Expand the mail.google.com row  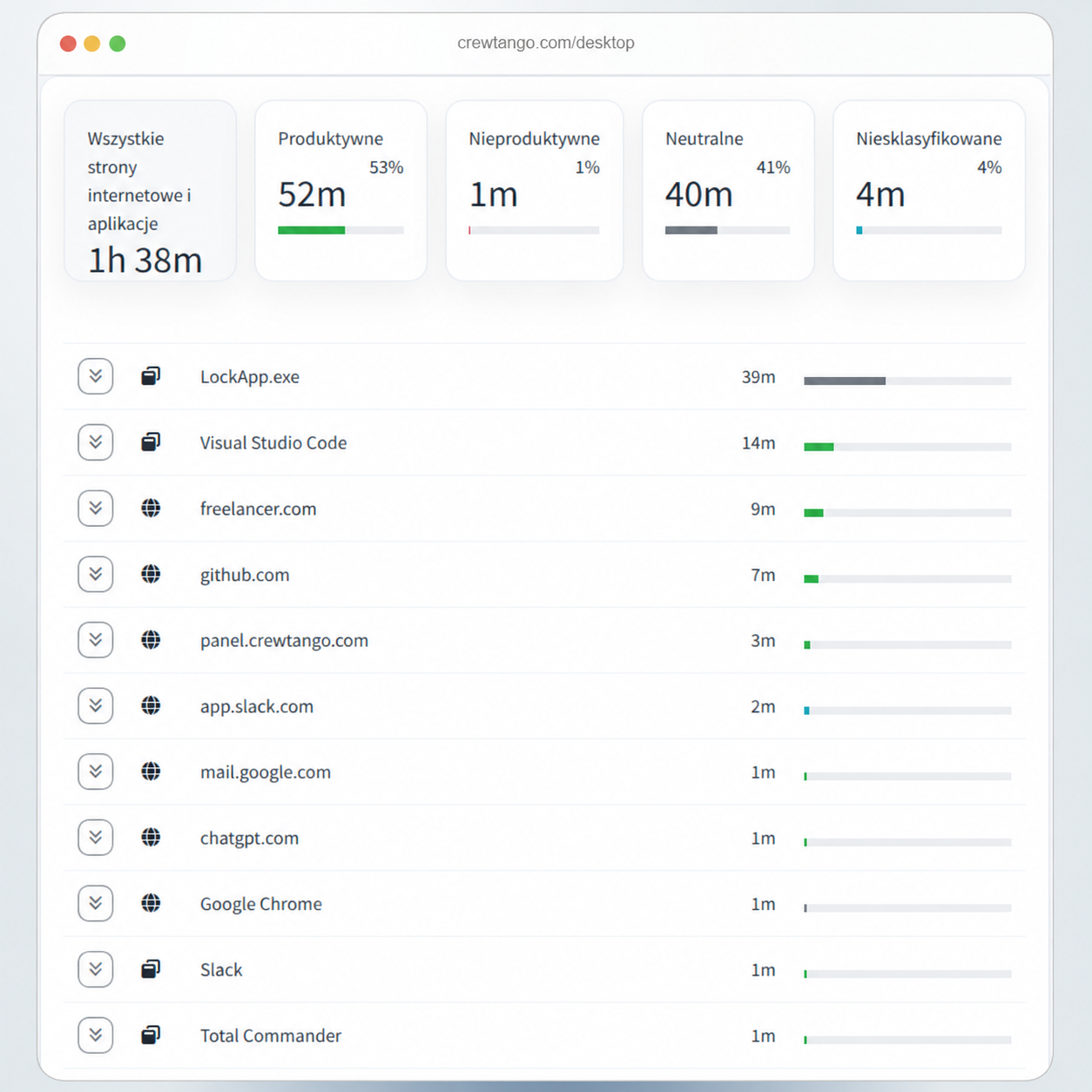tap(96, 772)
